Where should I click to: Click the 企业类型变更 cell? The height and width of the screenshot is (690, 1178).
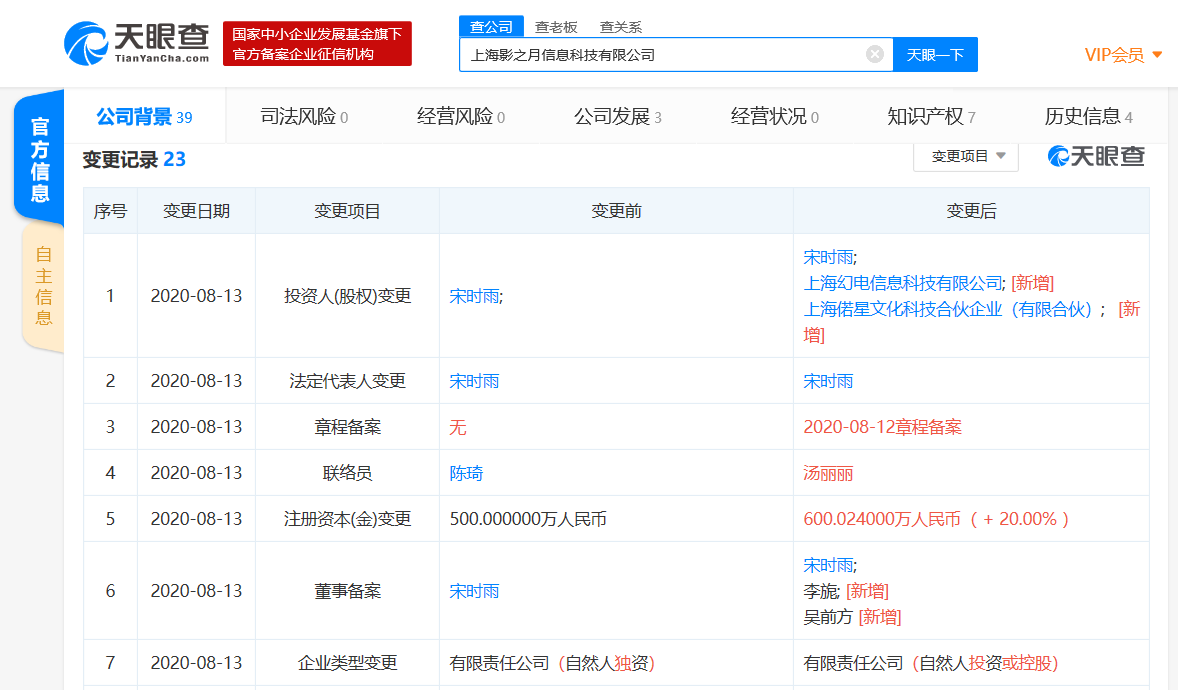click(x=347, y=663)
